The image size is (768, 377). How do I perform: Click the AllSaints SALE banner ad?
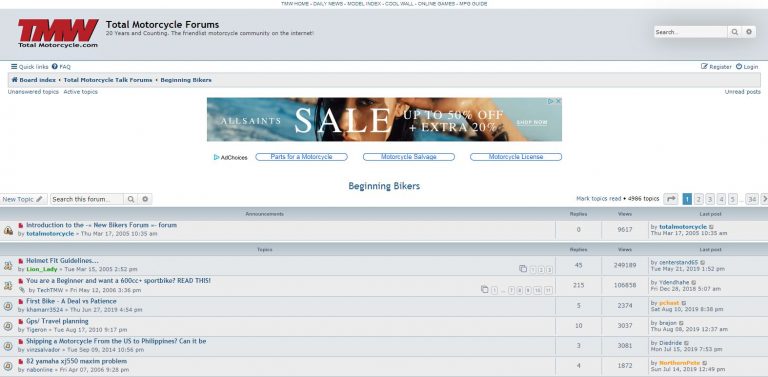tap(384, 119)
